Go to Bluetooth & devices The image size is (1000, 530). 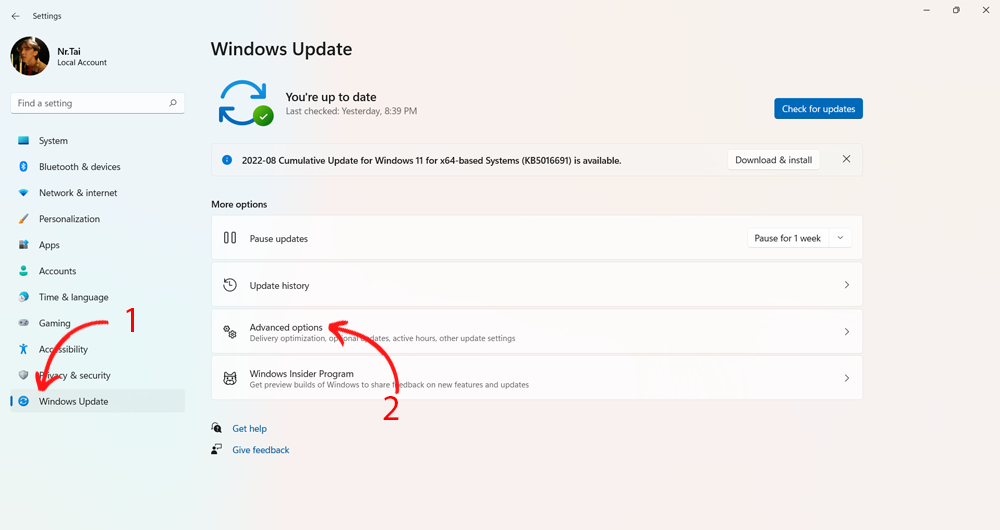click(x=98, y=166)
